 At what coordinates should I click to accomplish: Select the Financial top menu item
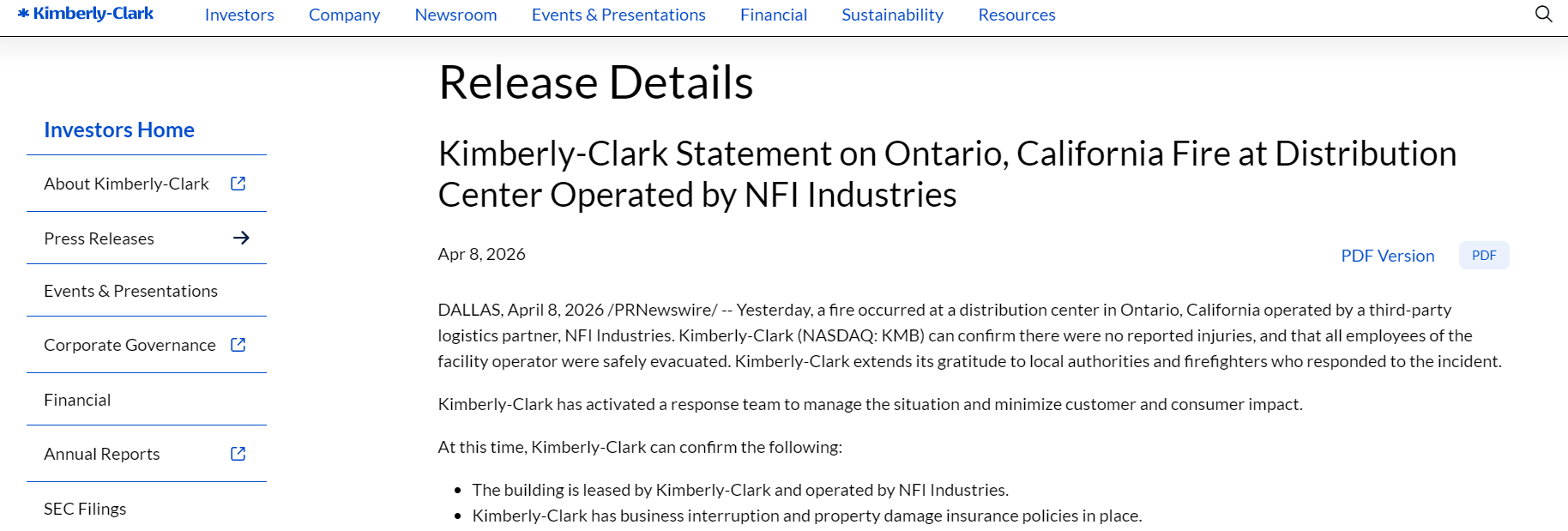(x=773, y=15)
